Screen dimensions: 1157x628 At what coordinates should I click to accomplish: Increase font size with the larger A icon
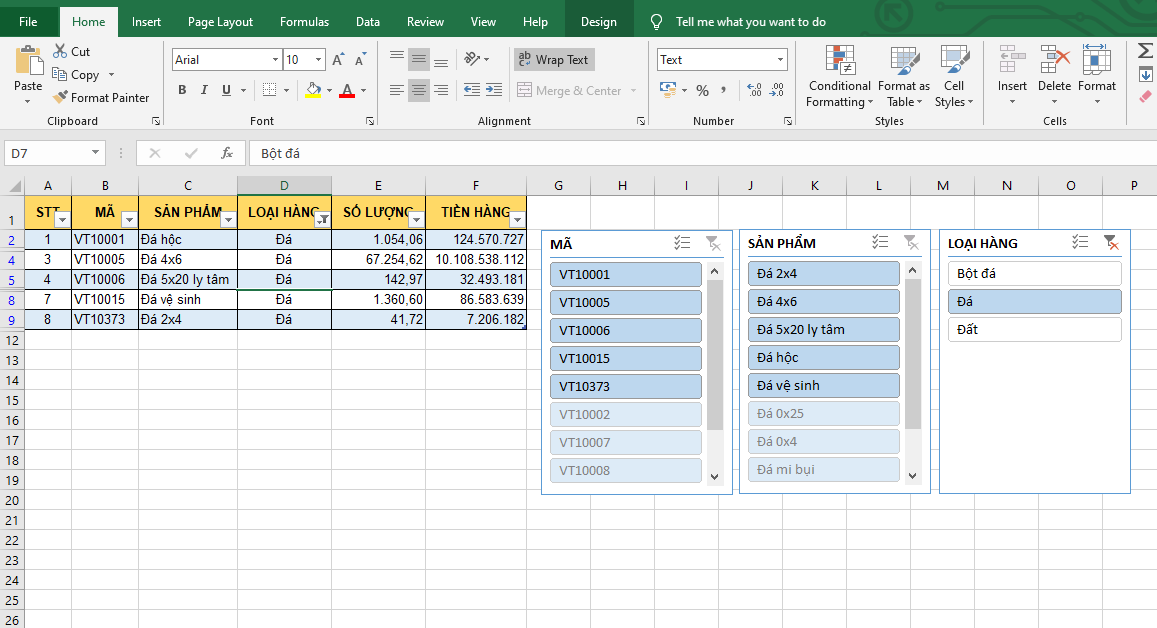(338, 60)
